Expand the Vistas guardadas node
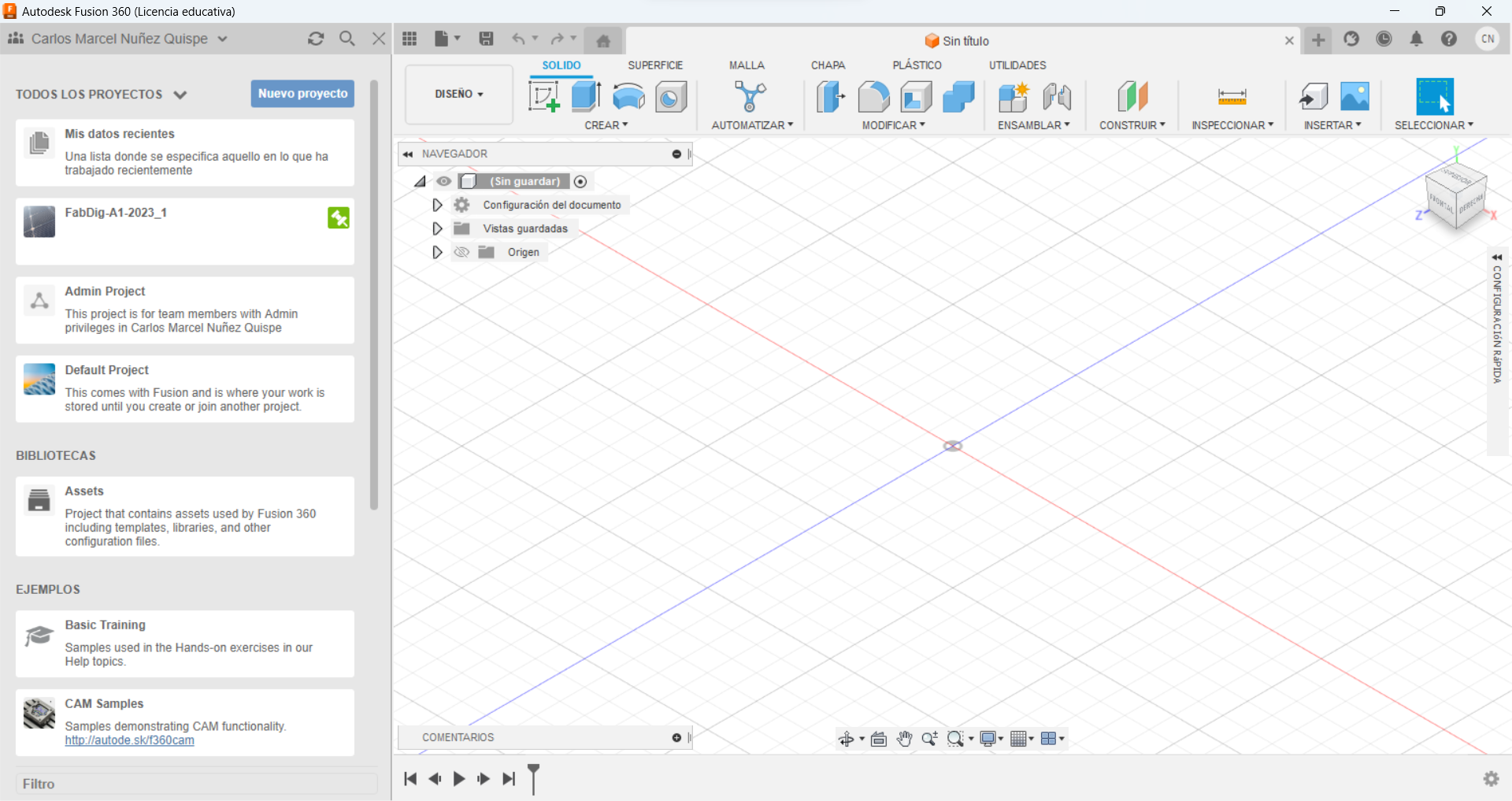The width and height of the screenshot is (1512, 801). (437, 228)
